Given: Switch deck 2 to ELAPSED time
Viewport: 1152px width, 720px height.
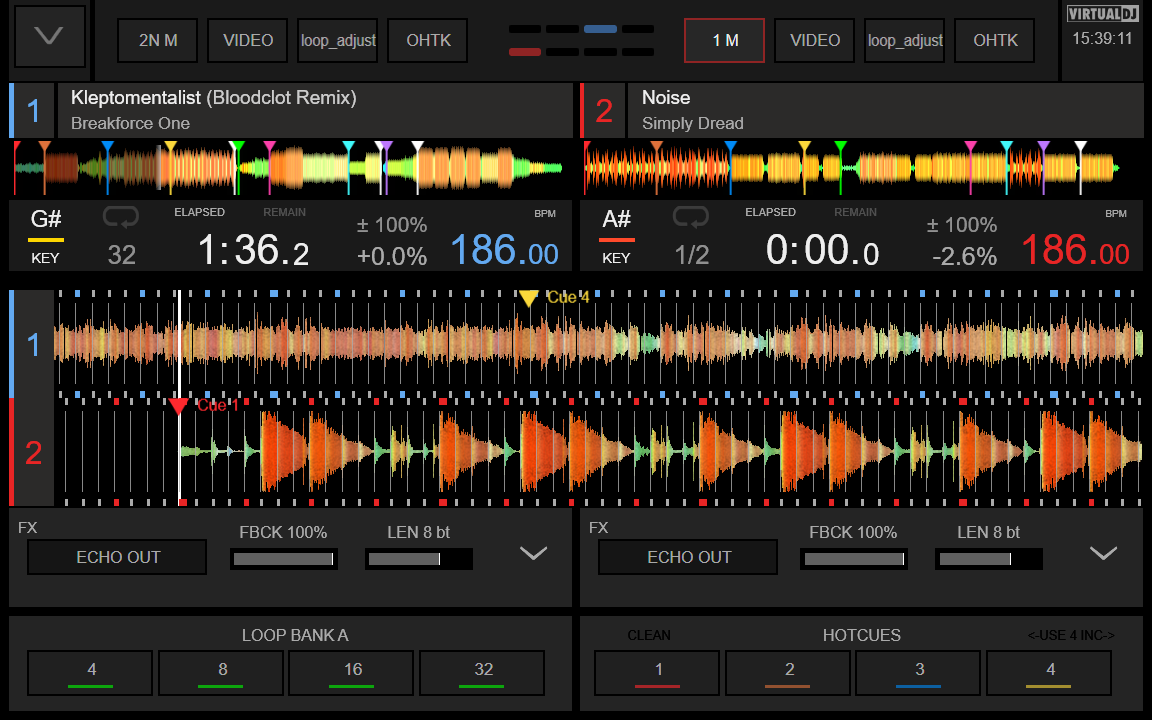Looking at the screenshot, I should 770,212.
